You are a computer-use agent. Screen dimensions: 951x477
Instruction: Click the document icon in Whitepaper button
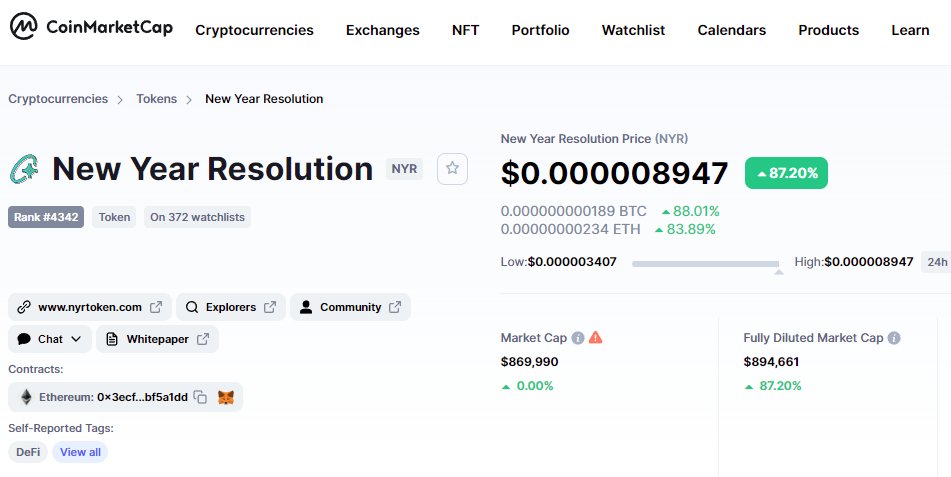[112, 339]
